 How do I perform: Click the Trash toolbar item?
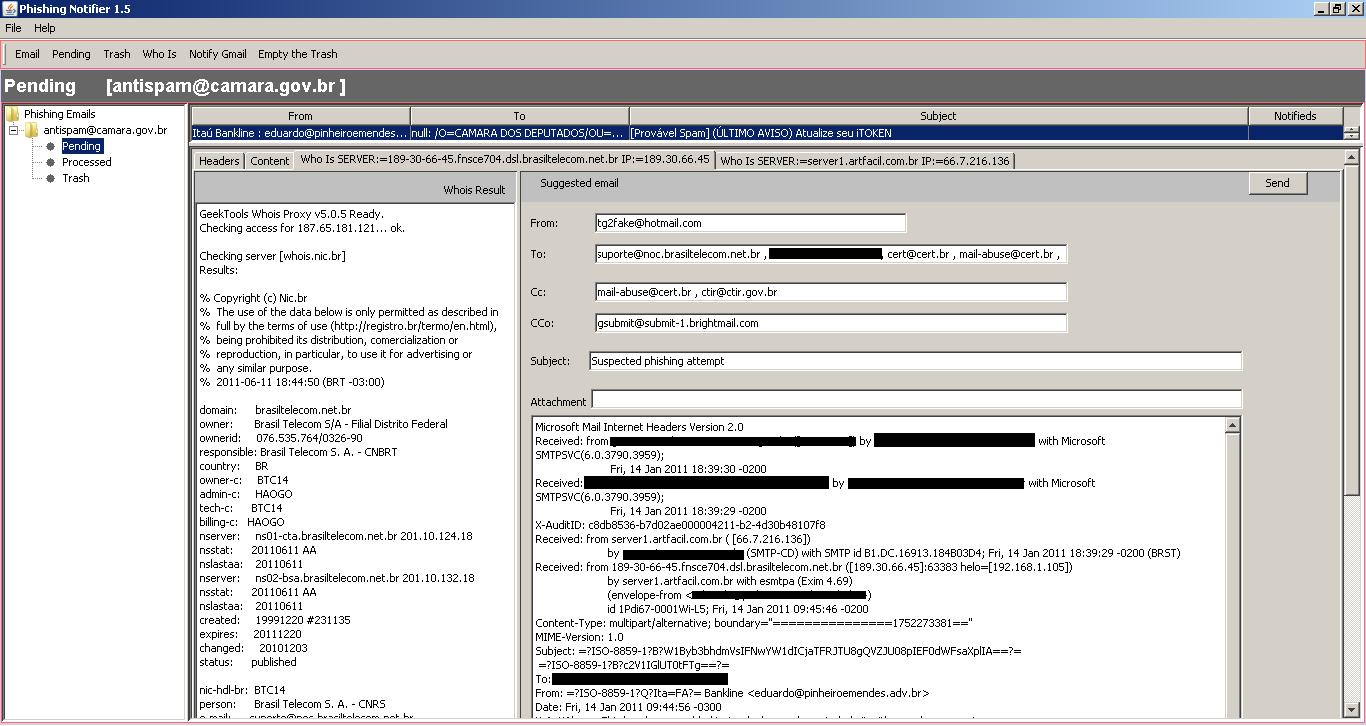click(x=117, y=54)
